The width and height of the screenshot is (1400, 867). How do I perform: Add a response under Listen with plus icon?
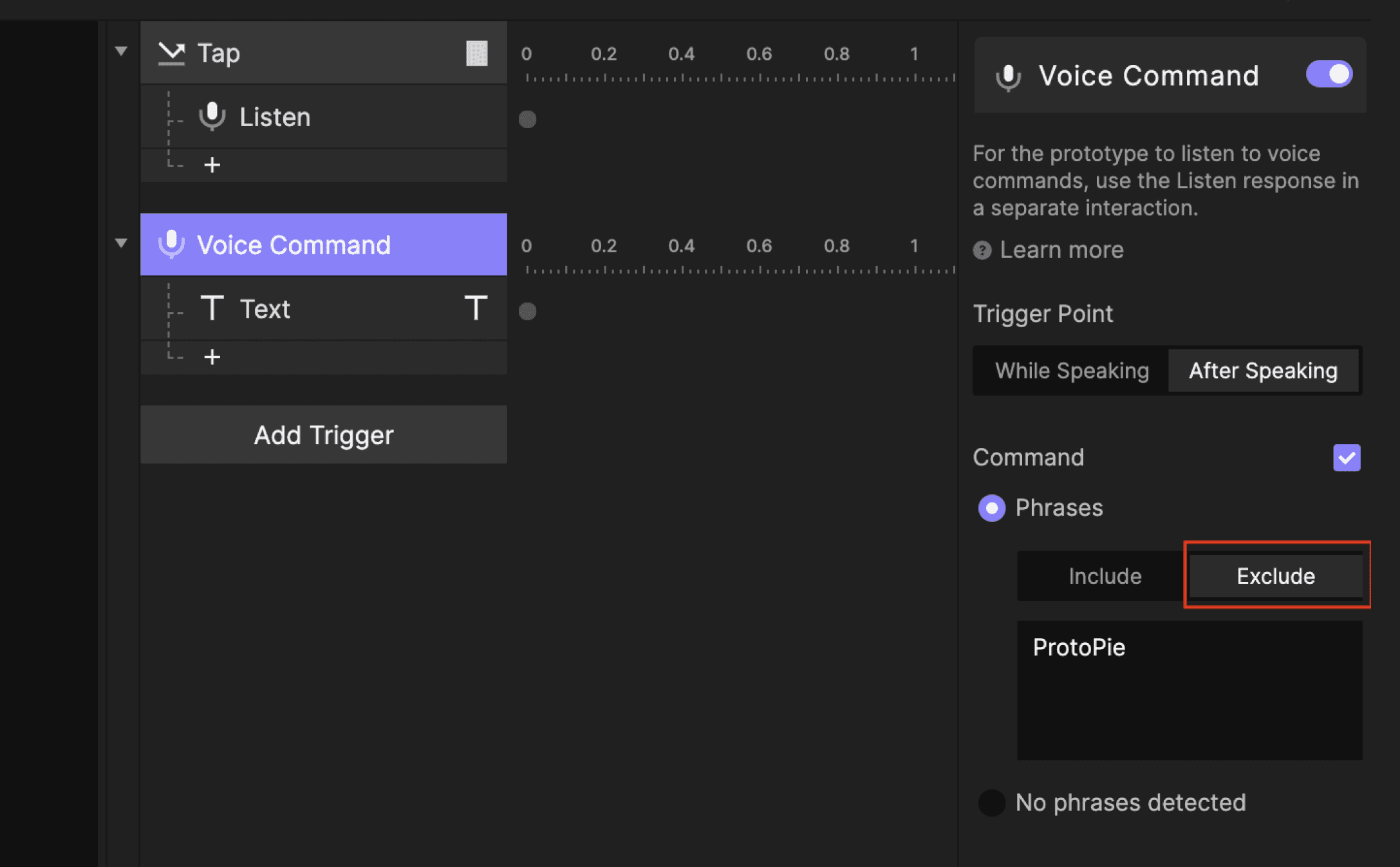coord(212,165)
